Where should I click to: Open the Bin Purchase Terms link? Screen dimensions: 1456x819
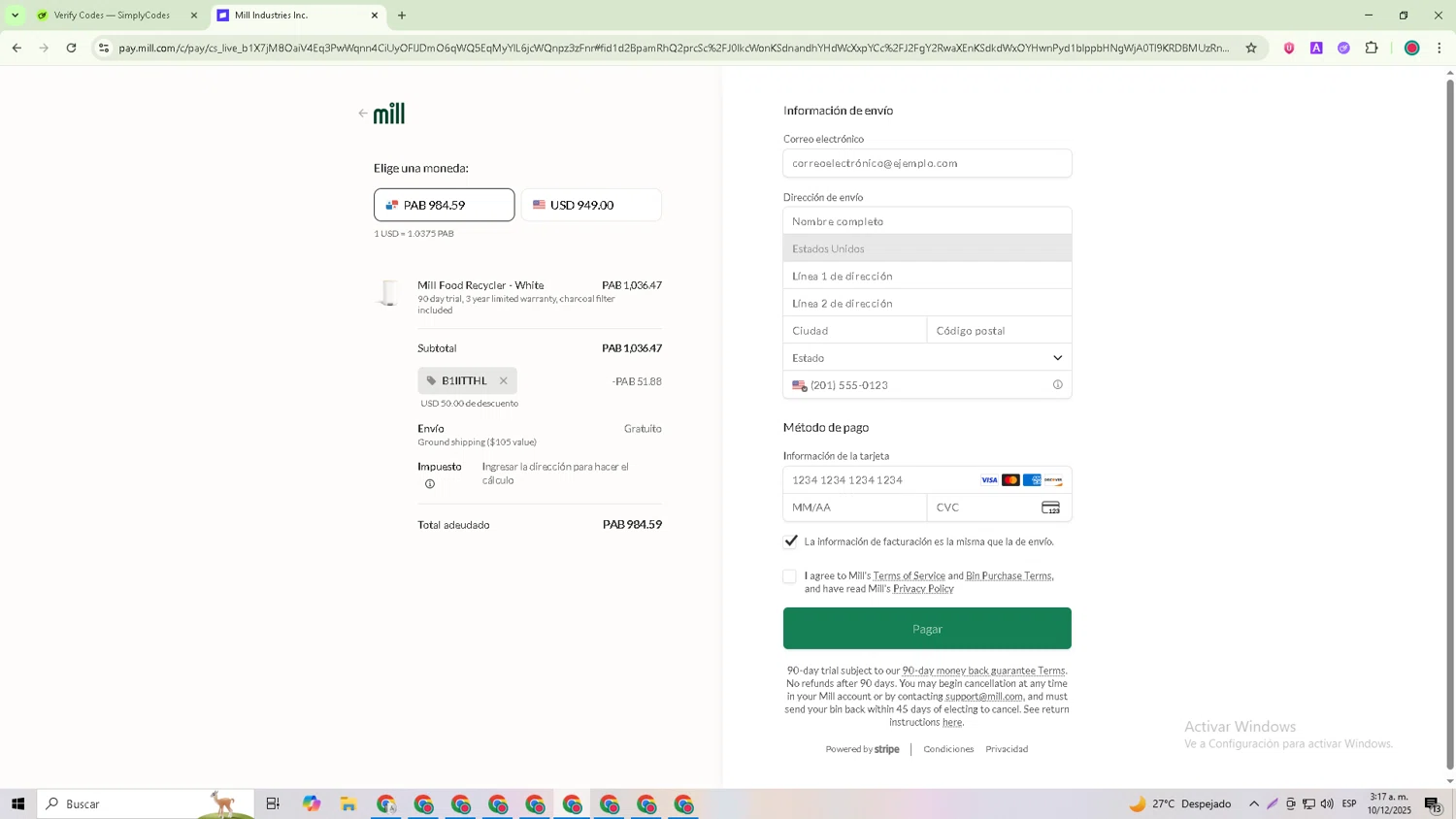[1009, 575]
